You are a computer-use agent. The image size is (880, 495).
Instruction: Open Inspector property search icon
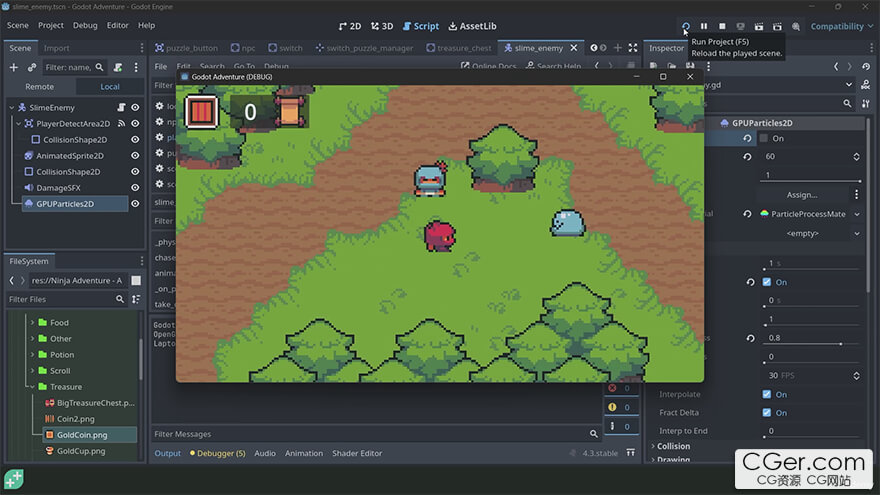click(x=847, y=103)
